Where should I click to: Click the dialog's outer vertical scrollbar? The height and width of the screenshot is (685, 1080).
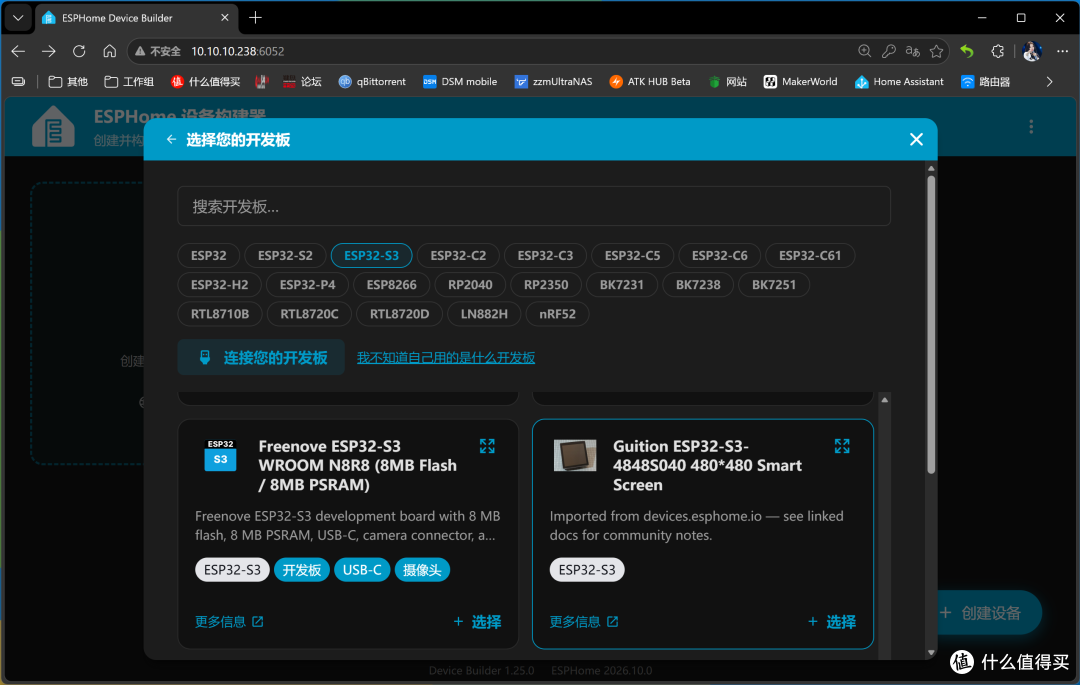click(x=931, y=325)
